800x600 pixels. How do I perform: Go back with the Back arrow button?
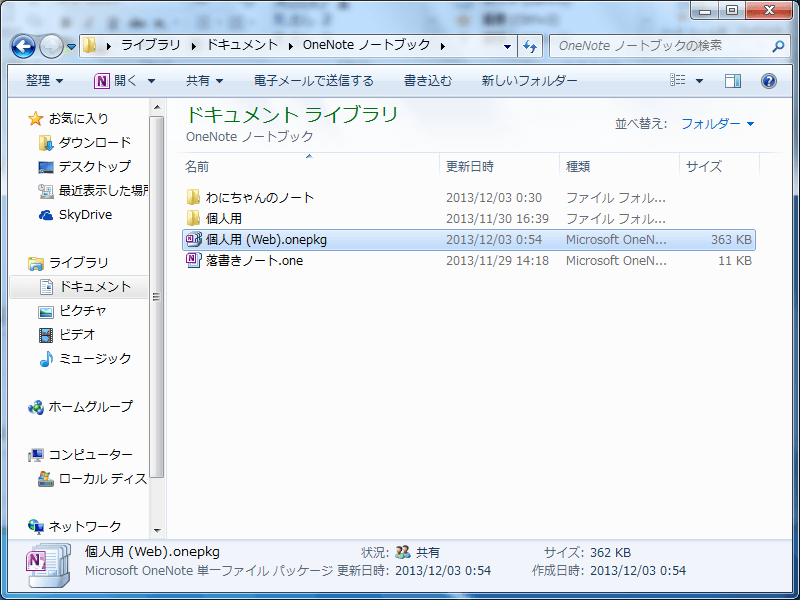pos(23,46)
